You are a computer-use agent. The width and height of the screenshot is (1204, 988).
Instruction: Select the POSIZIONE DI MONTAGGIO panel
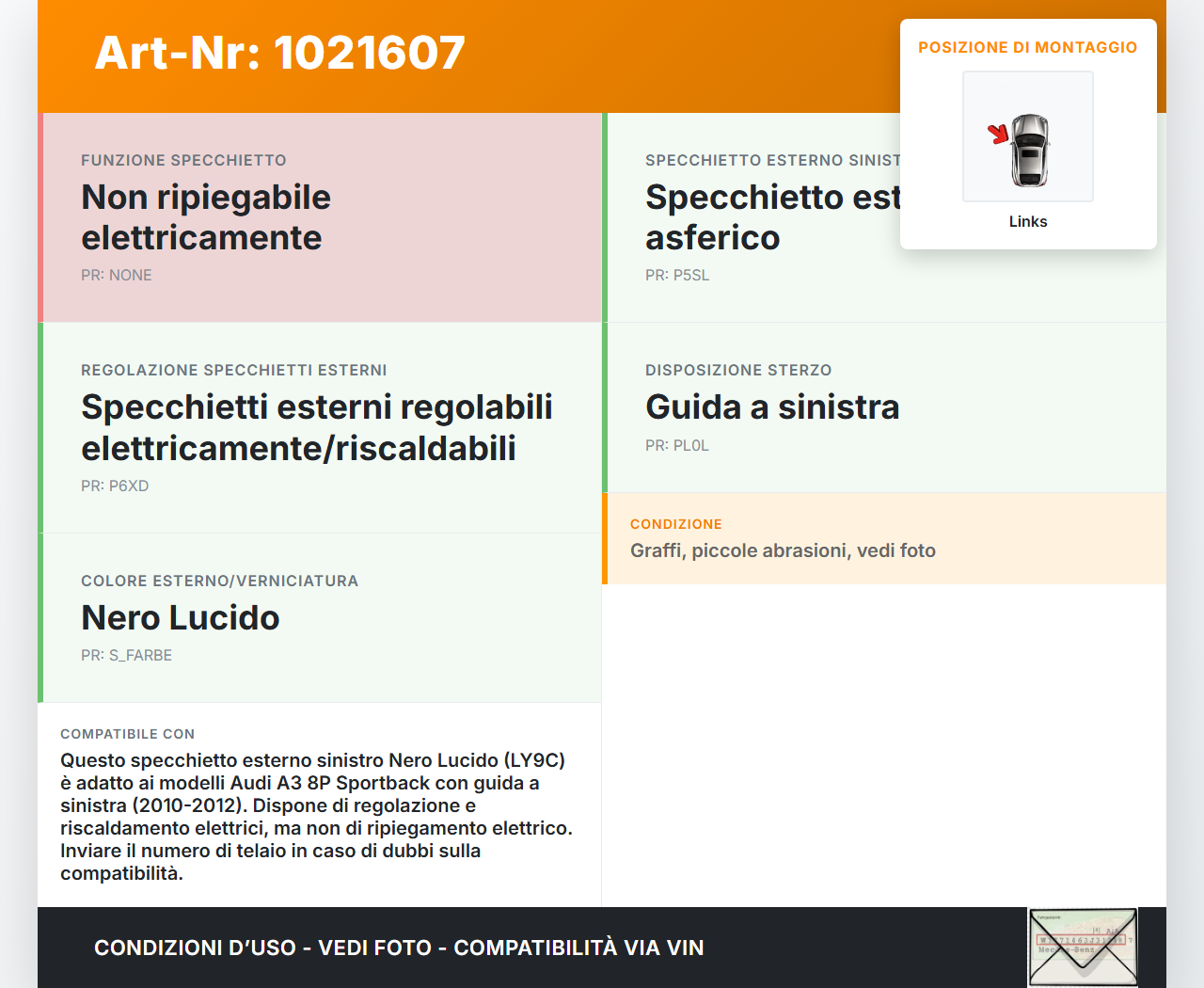(1028, 46)
